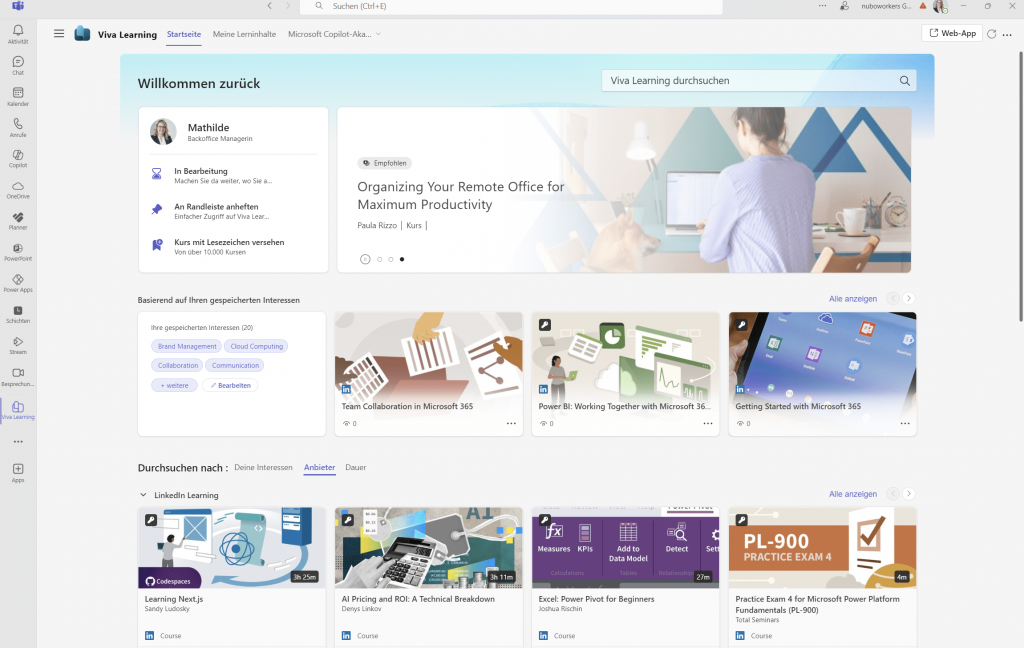Expand the Microsoft Copilot-Aka... tab dropdown
1024x648 pixels.
tap(378, 34)
